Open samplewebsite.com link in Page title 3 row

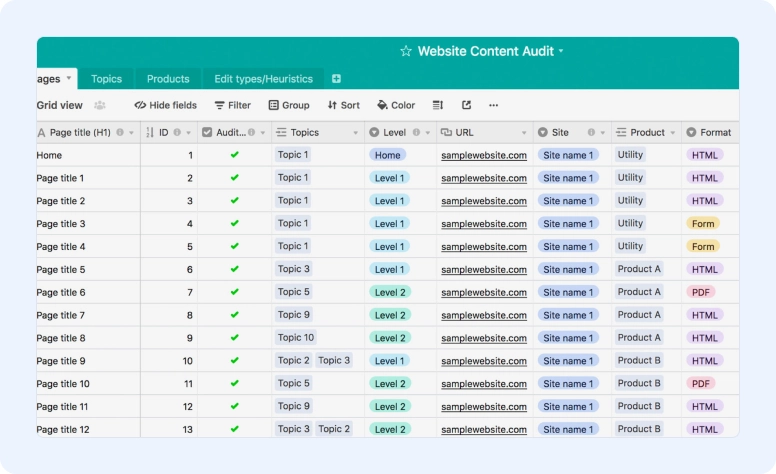pos(484,224)
